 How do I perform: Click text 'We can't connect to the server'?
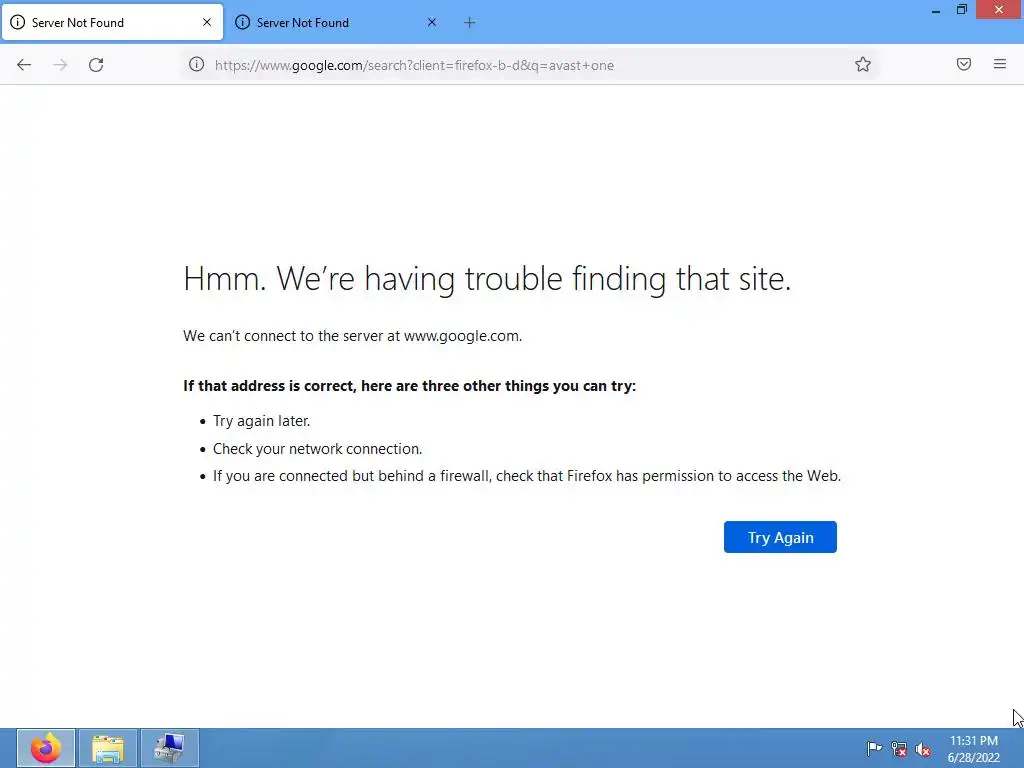click(x=353, y=336)
